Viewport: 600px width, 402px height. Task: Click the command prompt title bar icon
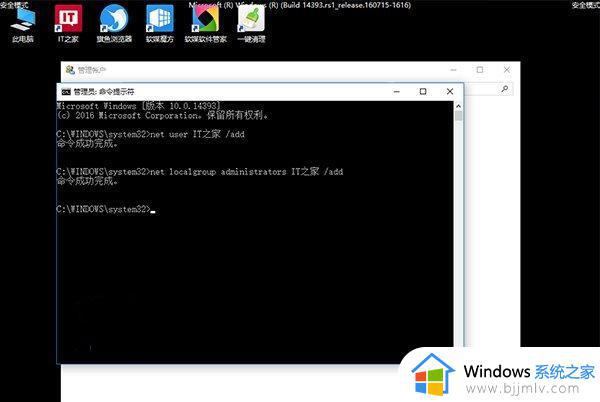tap(66, 92)
